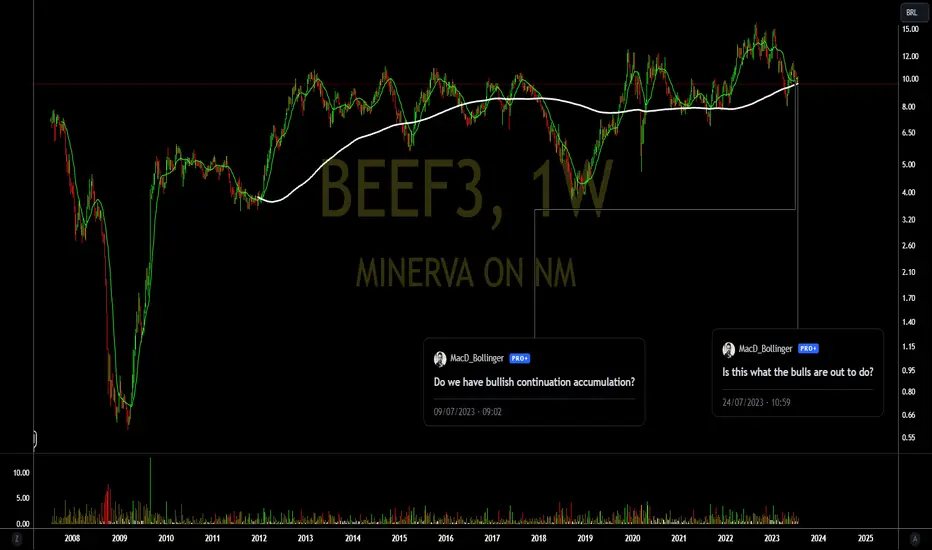Click the 2019 label on time axis
This screenshot has height=550, width=932.
[585, 538]
